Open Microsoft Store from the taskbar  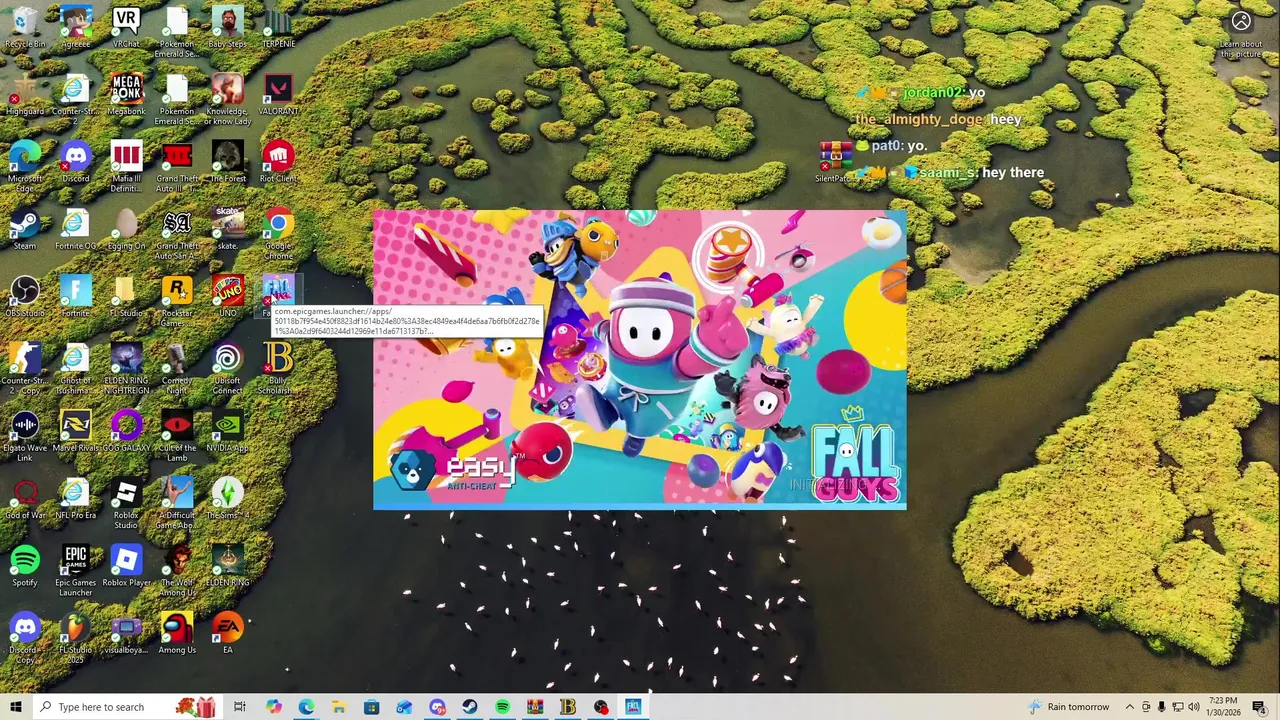coord(371,707)
